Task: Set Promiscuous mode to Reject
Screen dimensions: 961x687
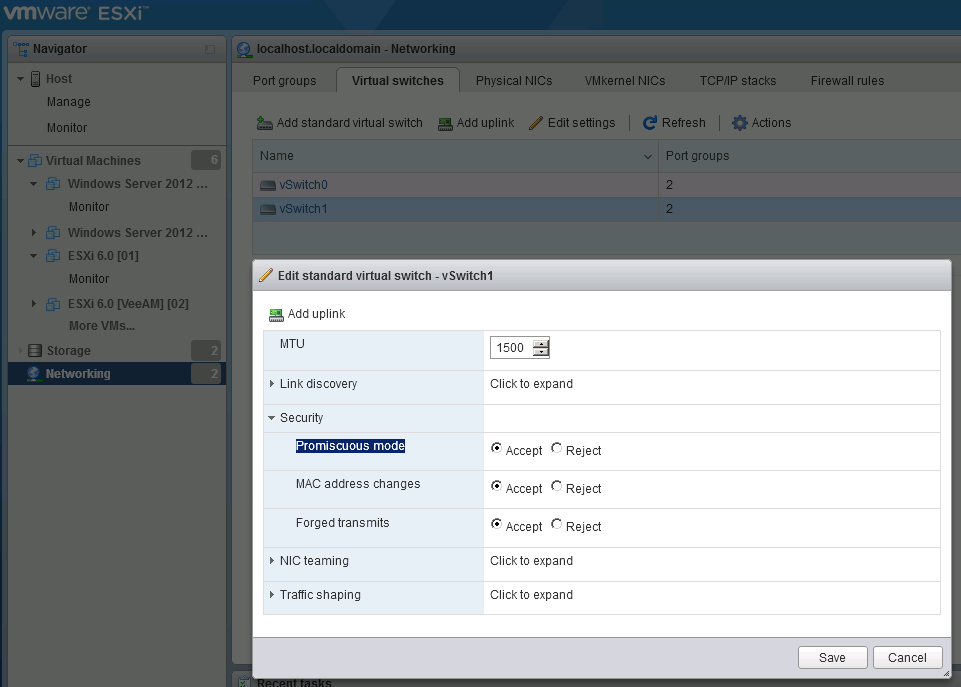Action: click(556, 448)
